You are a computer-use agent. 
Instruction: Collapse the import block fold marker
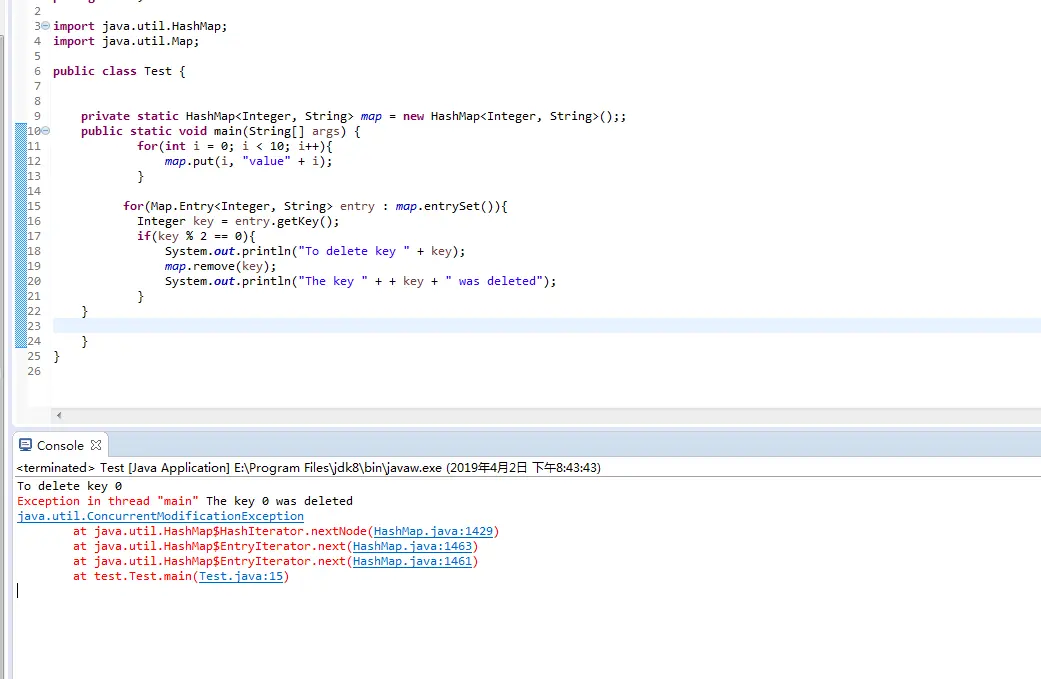46,26
